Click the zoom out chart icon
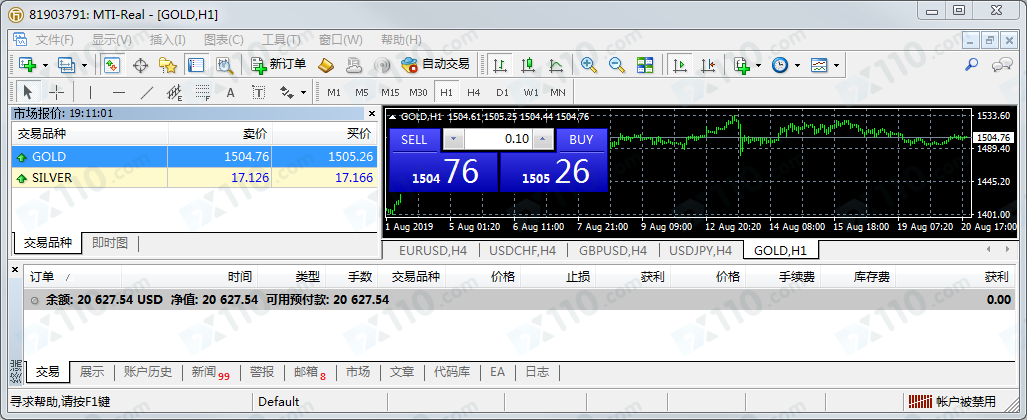 617,65
